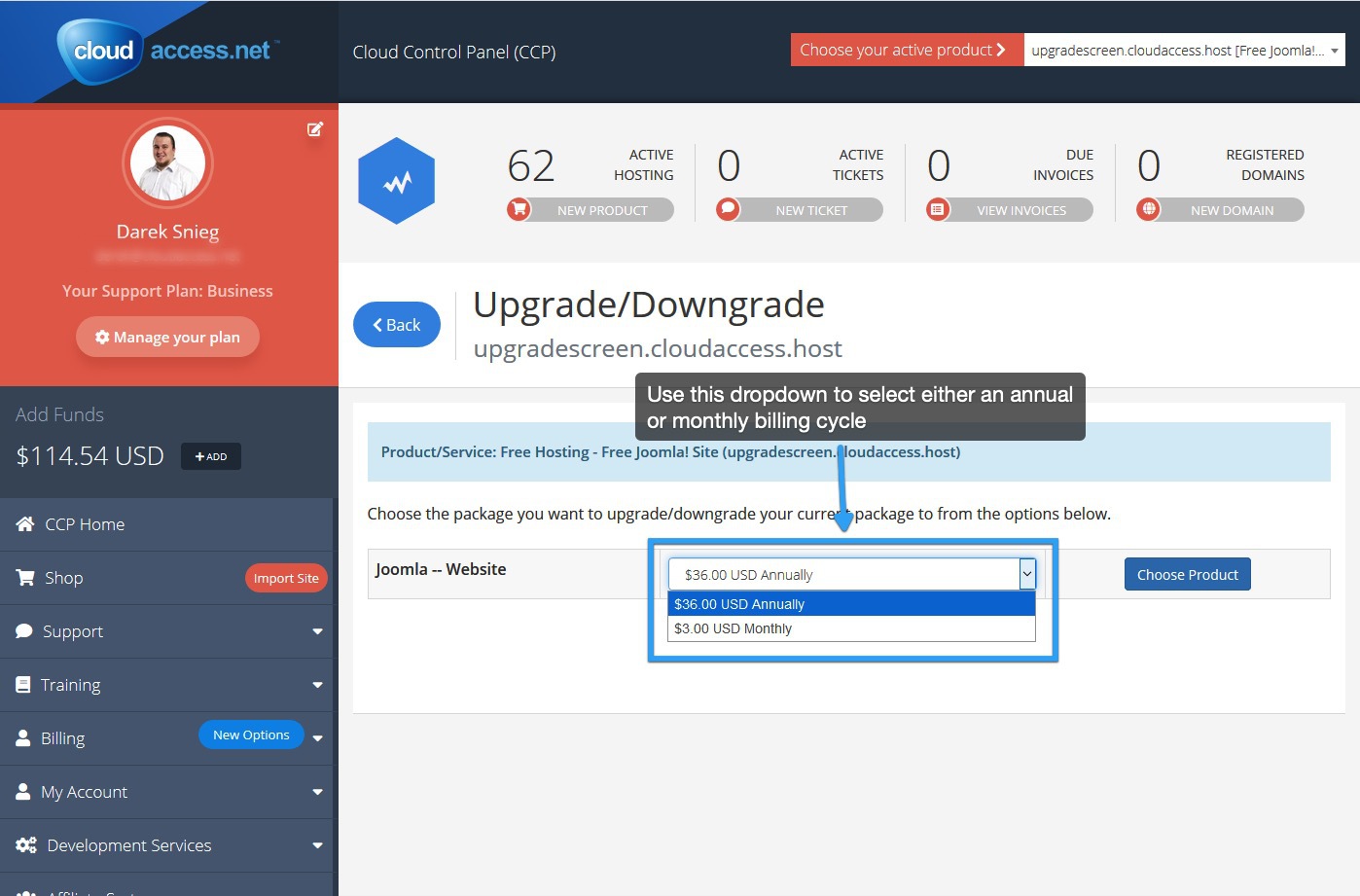
Task: Click the red list icon by View Invoices
Action: (x=938, y=208)
